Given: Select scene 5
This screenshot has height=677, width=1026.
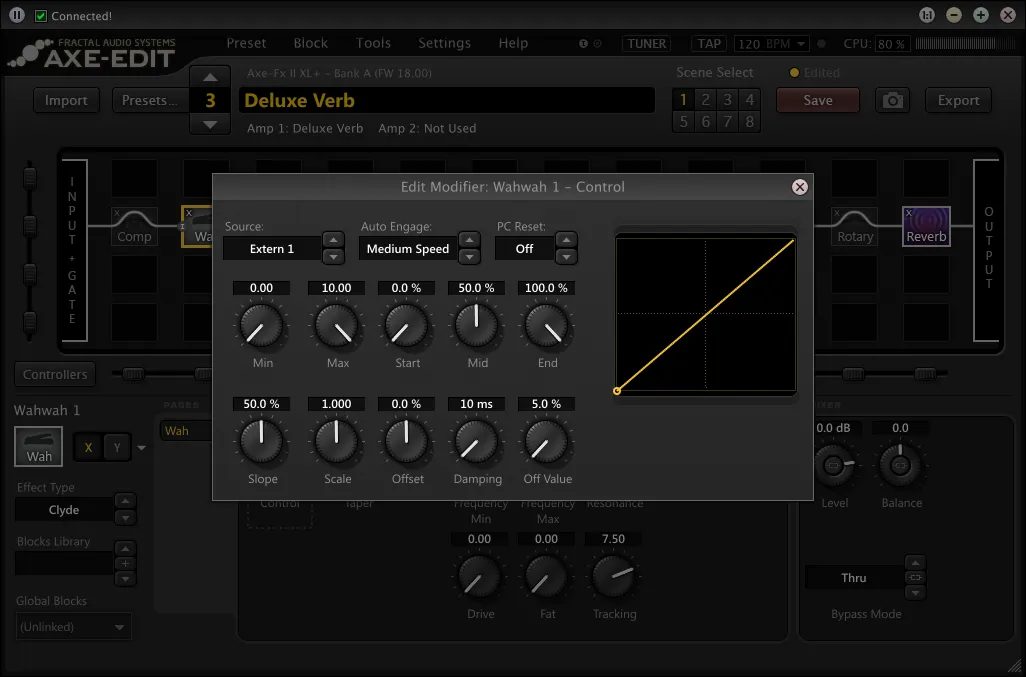Looking at the screenshot, I should click(684, 121).
